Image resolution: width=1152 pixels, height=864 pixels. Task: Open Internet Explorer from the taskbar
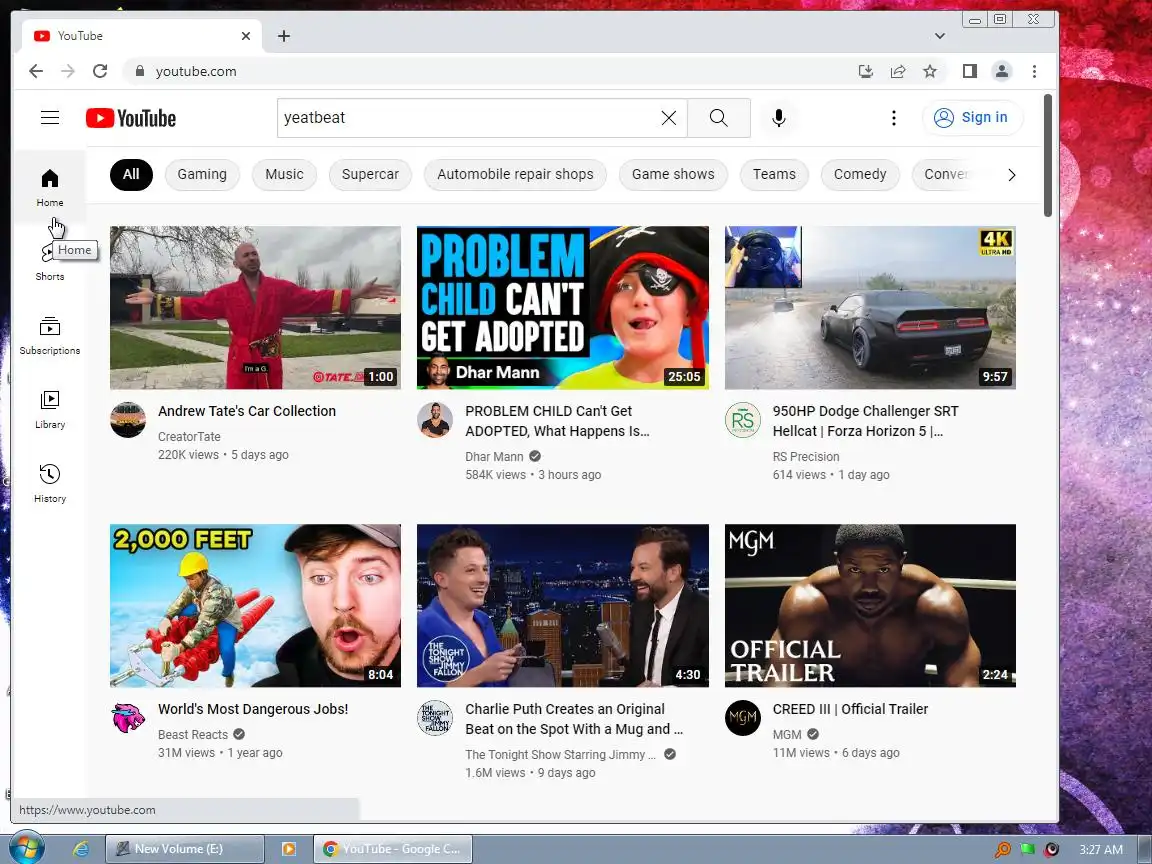[81, 849]
